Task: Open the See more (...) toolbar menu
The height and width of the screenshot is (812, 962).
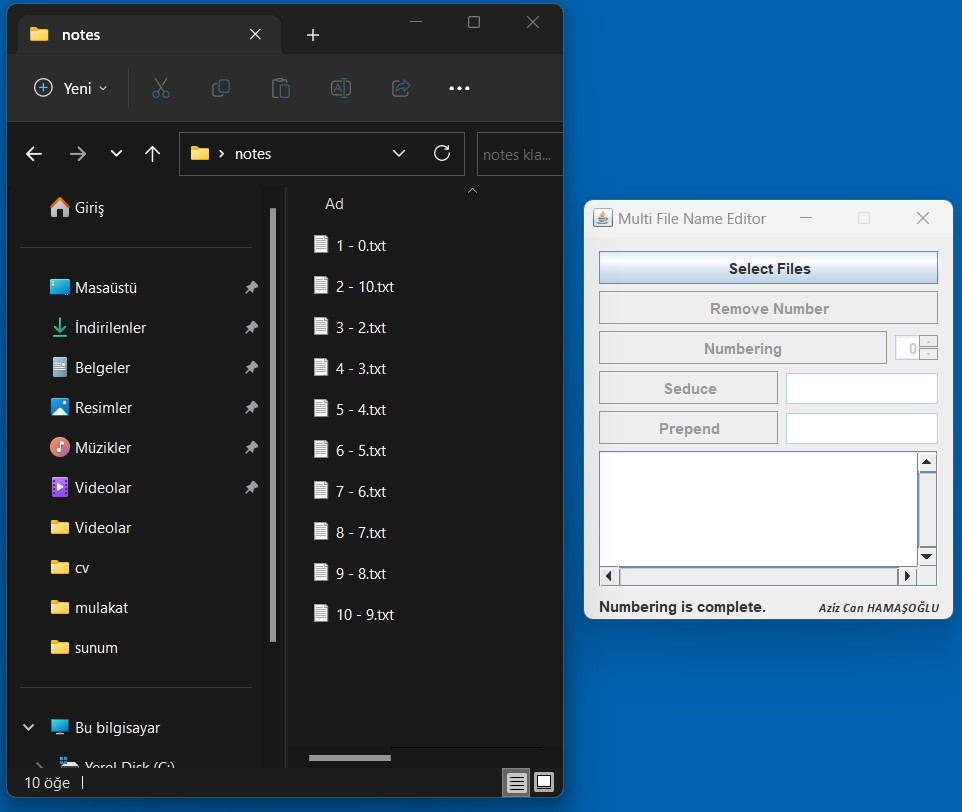Action: [x=459, y=88]
